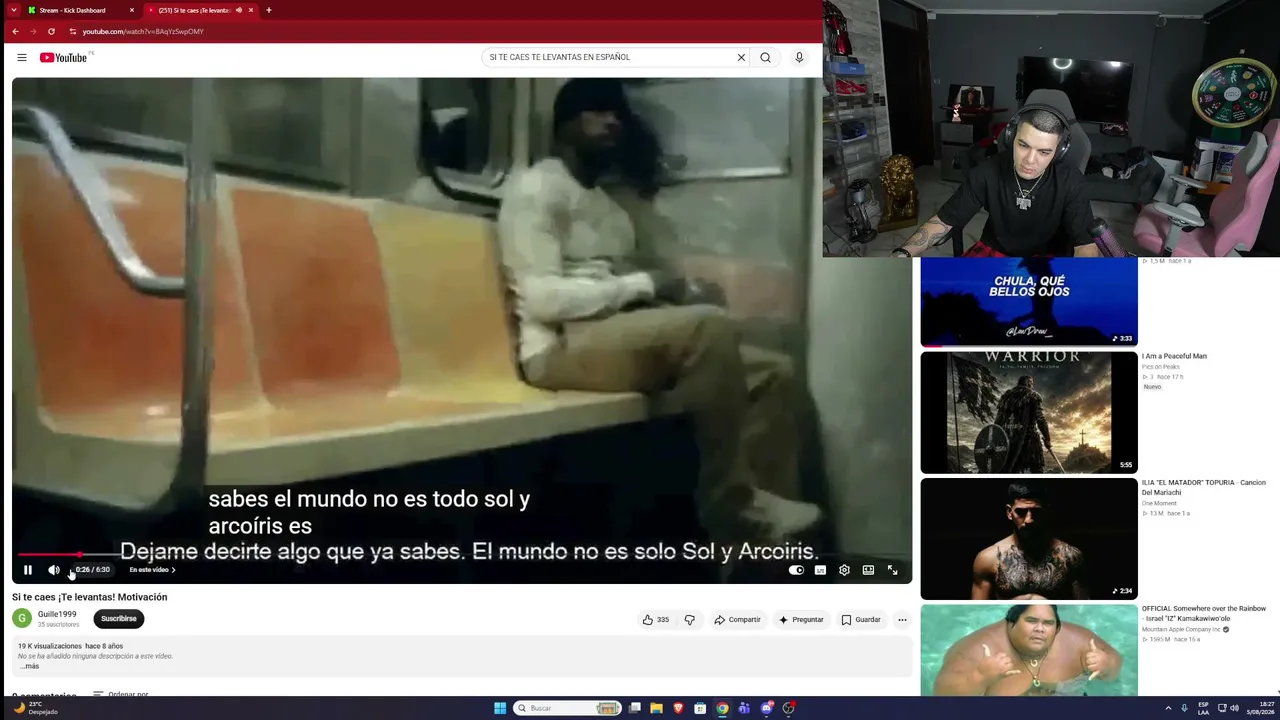Image resolution: width=1280 pixels, height=720 pixels.
Task: Open the Ilia Topuria video thumbnail
Action: tap(1029, 539)
